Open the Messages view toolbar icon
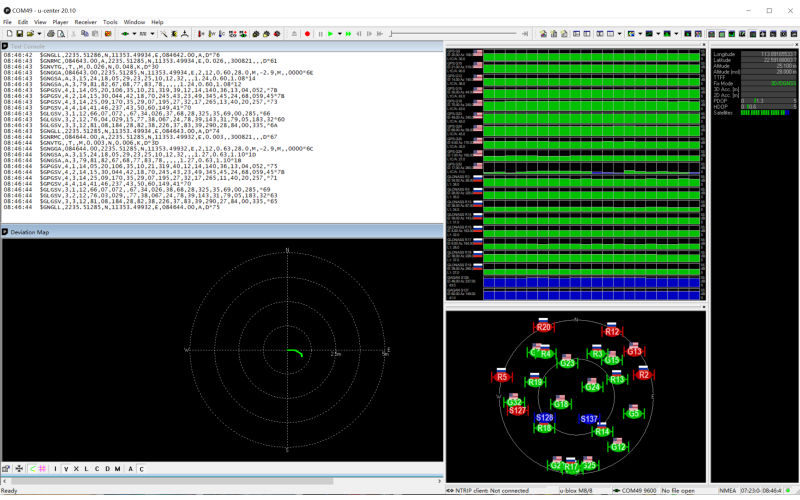 (x=577, y=34)
